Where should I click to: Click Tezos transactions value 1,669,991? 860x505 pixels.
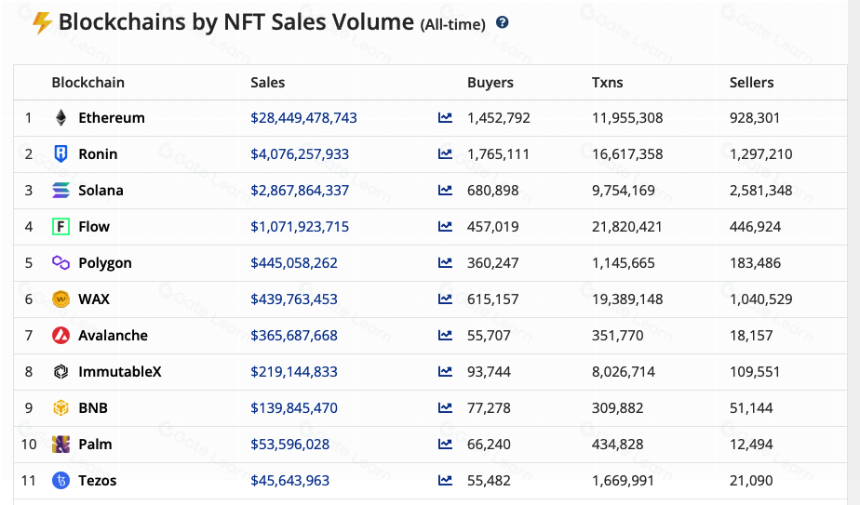(x=623, y=480)
